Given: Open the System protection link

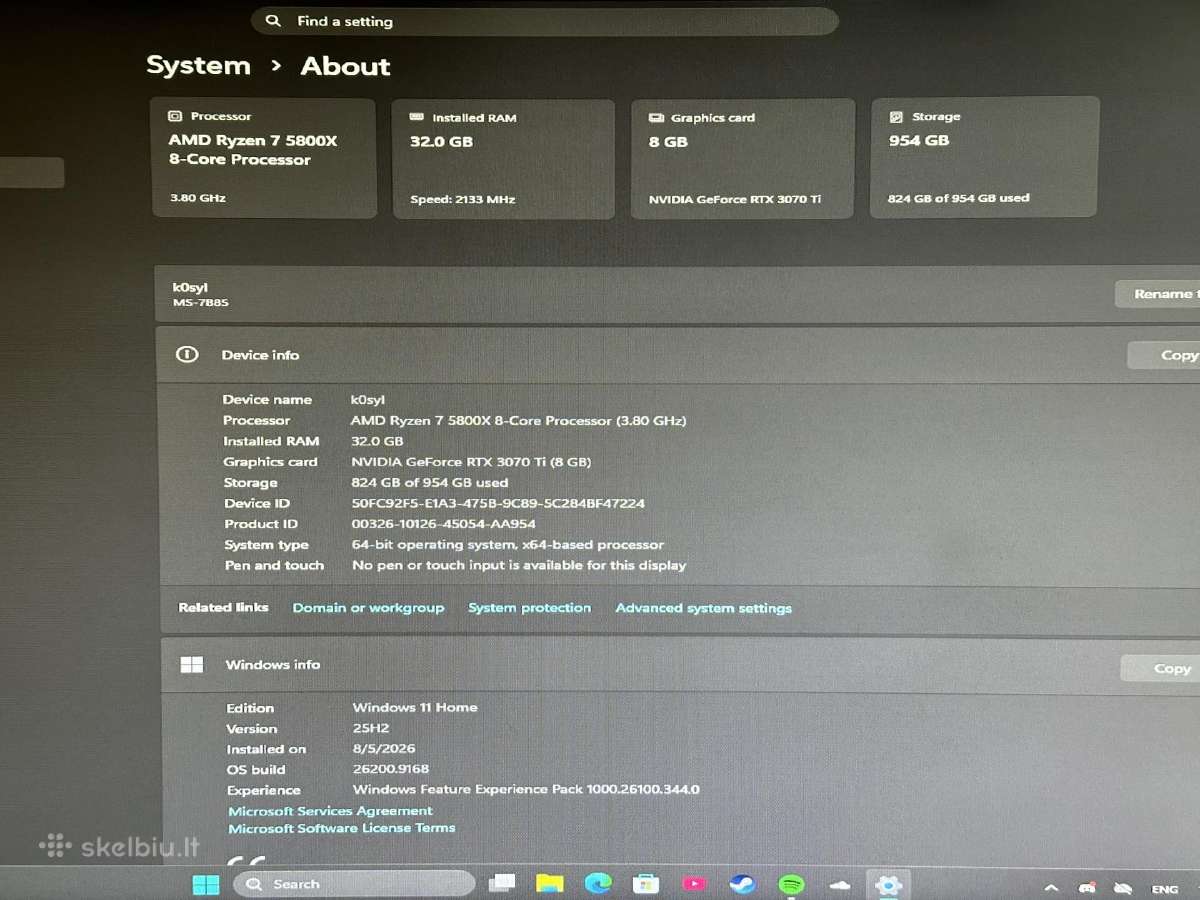Looking at the screenshot, I should pos(529,607).
